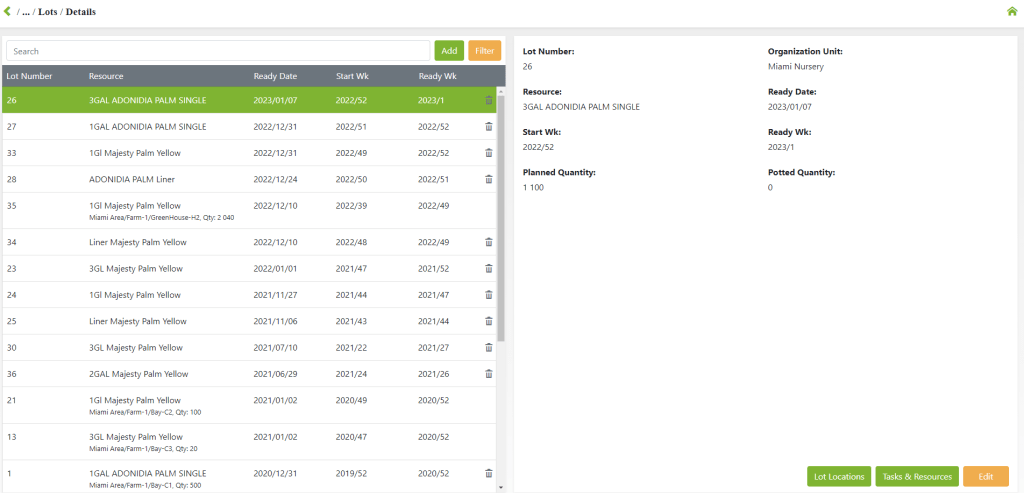Image resolution: width=1024 pixels, height=493 pixels.
Task: Delete lot 34 Liner Majesty Palm
Action: [489, 242]
